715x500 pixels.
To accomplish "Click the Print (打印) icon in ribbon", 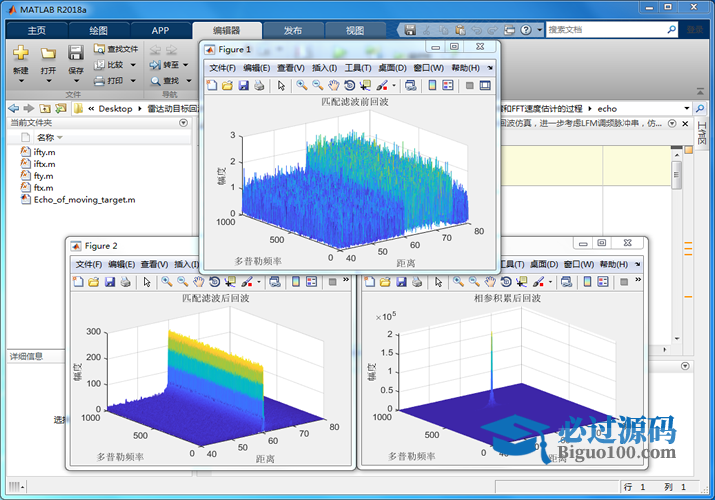I will 99,81.
